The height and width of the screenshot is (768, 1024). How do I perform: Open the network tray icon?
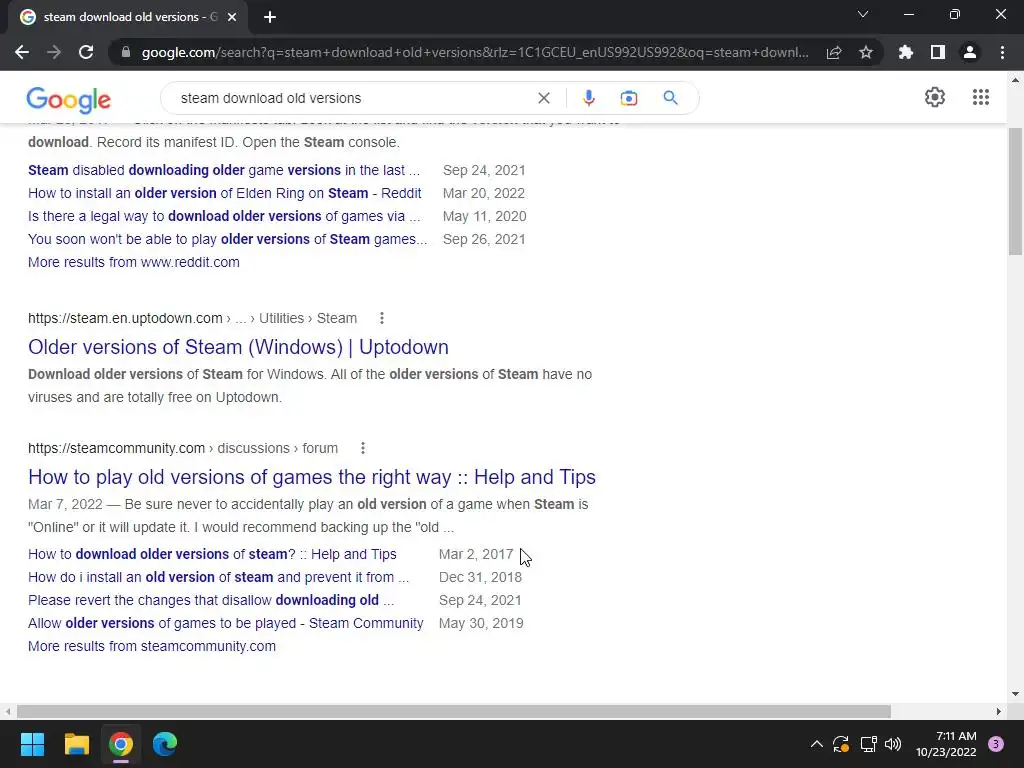click(868, 744)
